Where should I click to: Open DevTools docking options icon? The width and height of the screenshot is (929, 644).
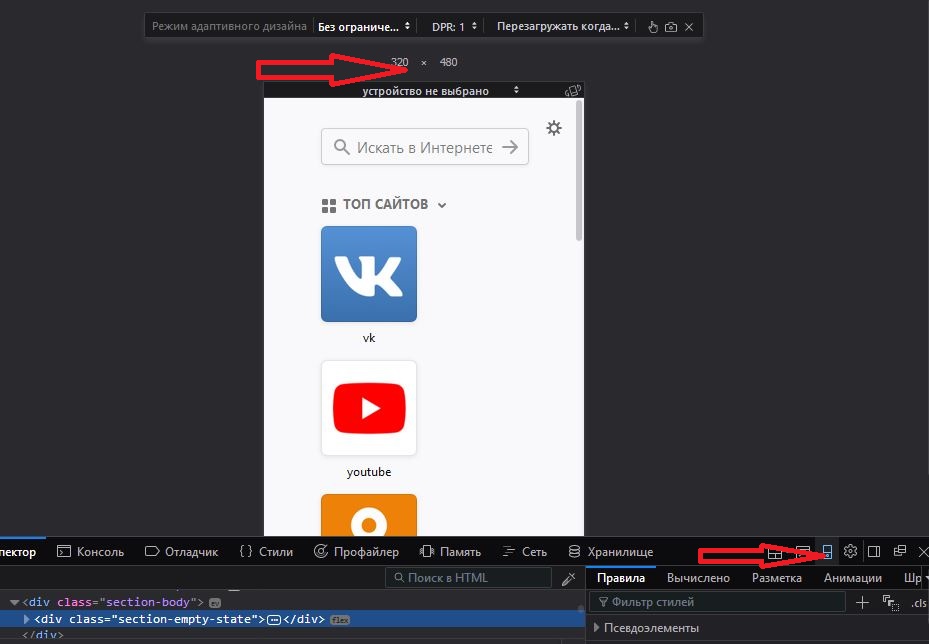coord(899,551)
